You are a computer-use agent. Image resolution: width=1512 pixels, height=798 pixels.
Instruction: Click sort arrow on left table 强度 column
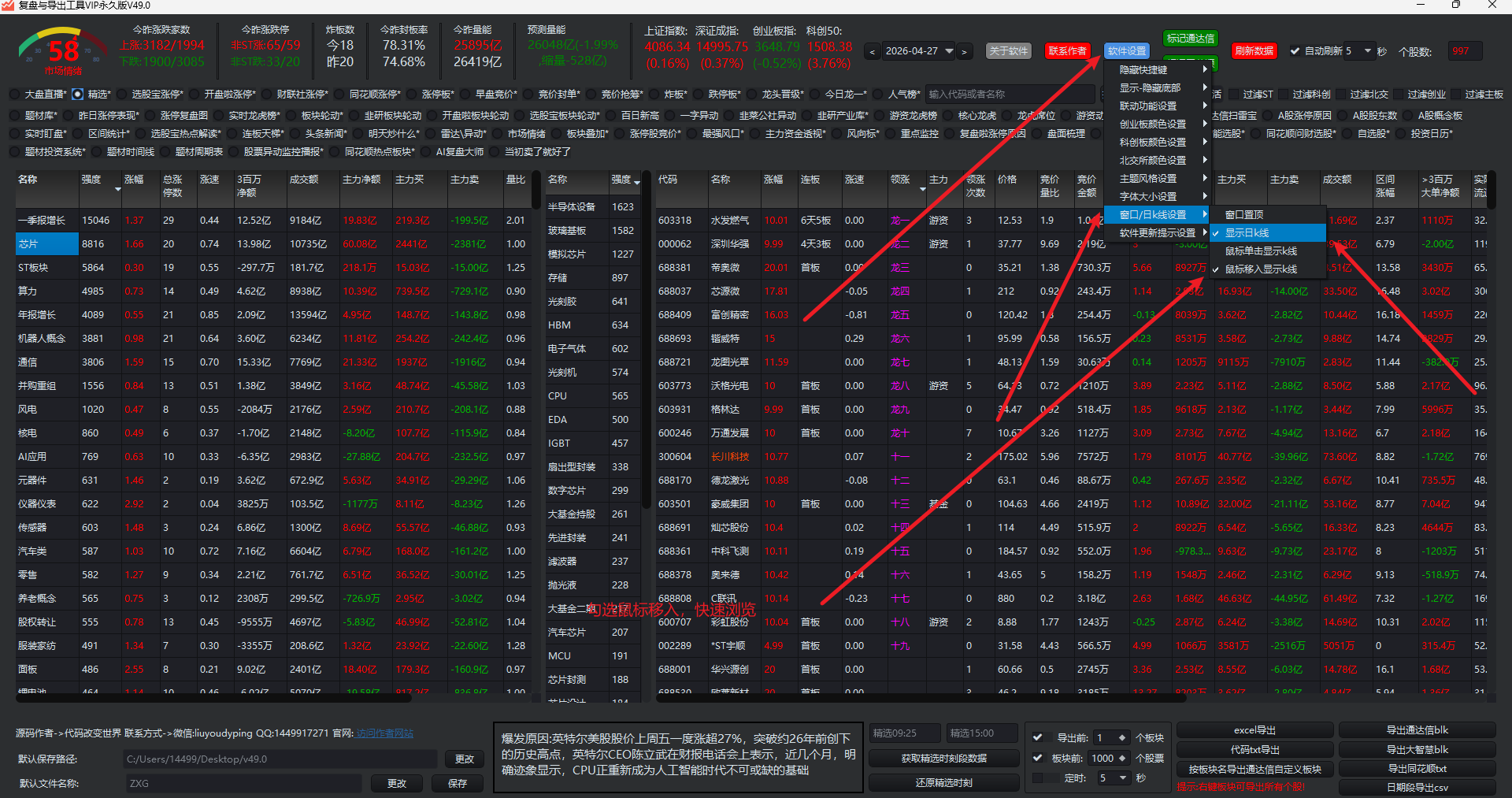[118, 190]
